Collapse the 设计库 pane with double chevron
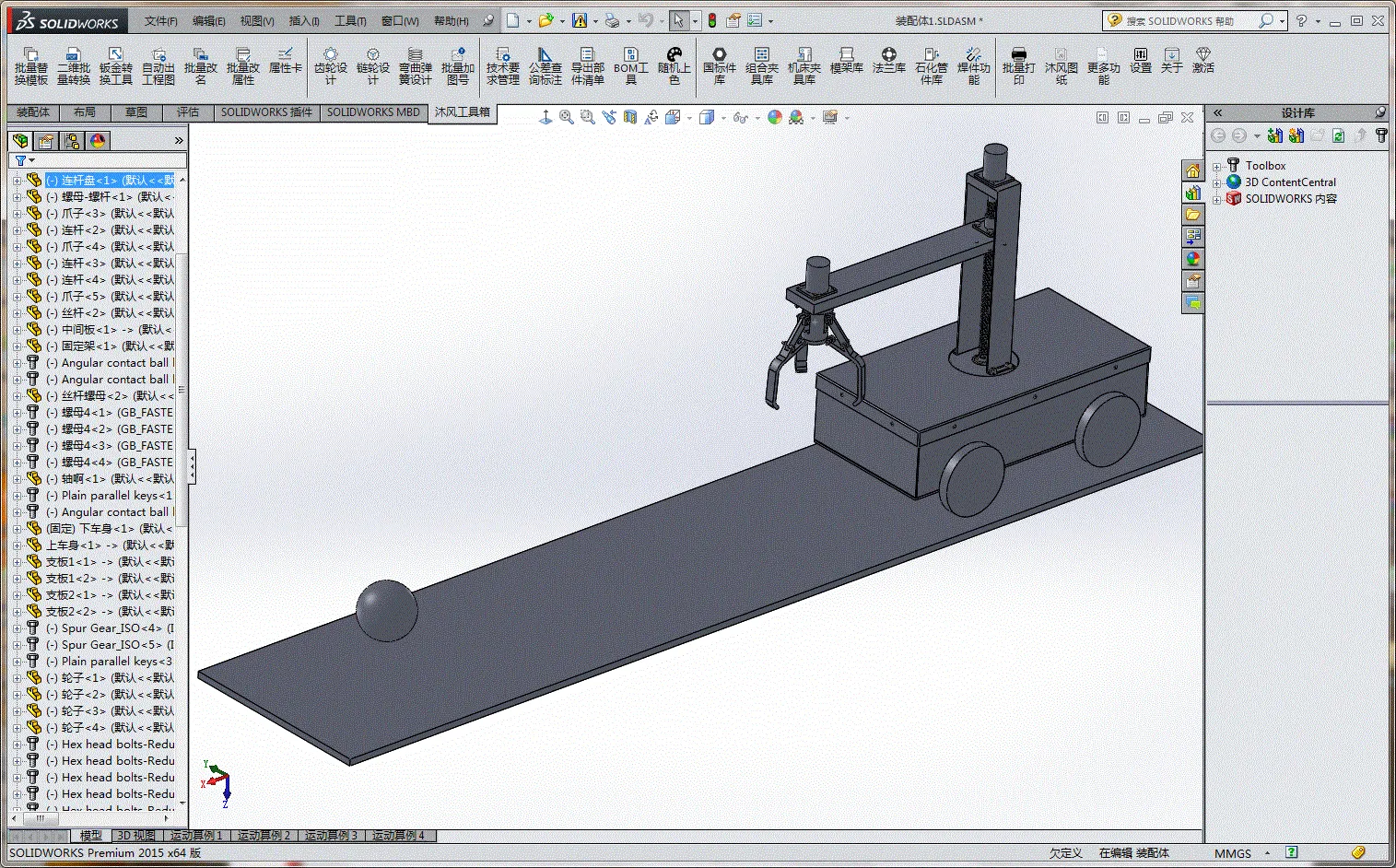The height and width of the screenshot is (868, 1396). [x=1217, y=112]
